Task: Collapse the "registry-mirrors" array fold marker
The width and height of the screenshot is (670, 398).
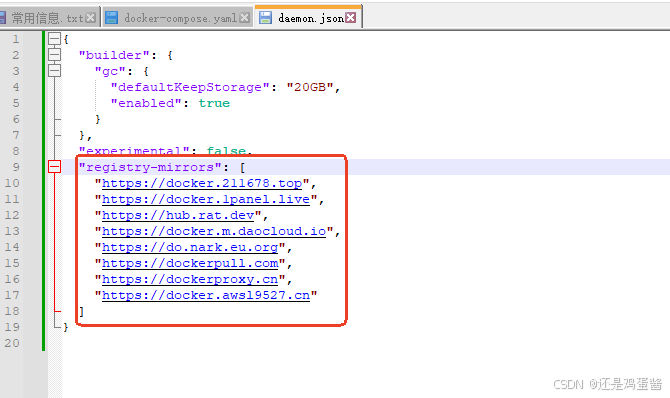Action: click(54, 167)
